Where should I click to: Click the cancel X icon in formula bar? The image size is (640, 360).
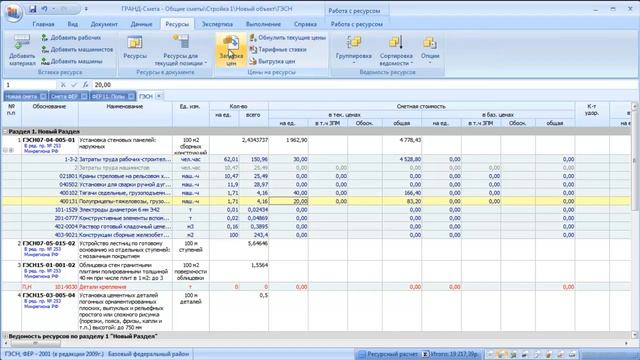63,85
